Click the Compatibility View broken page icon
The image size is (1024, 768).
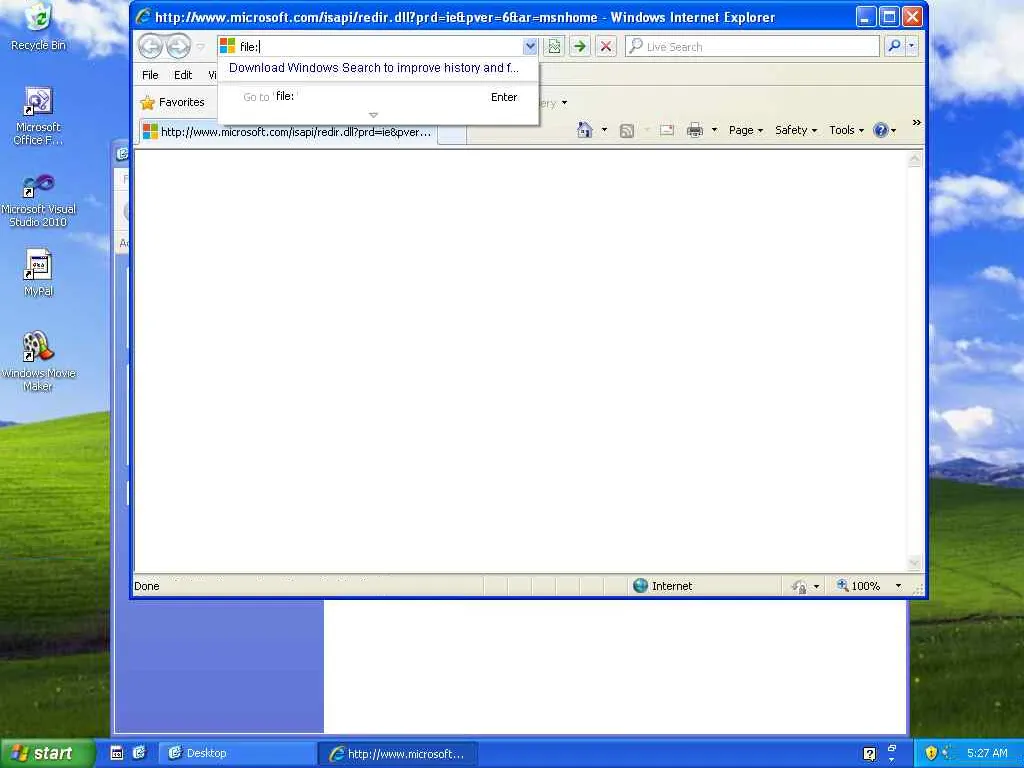coord(554,46)
